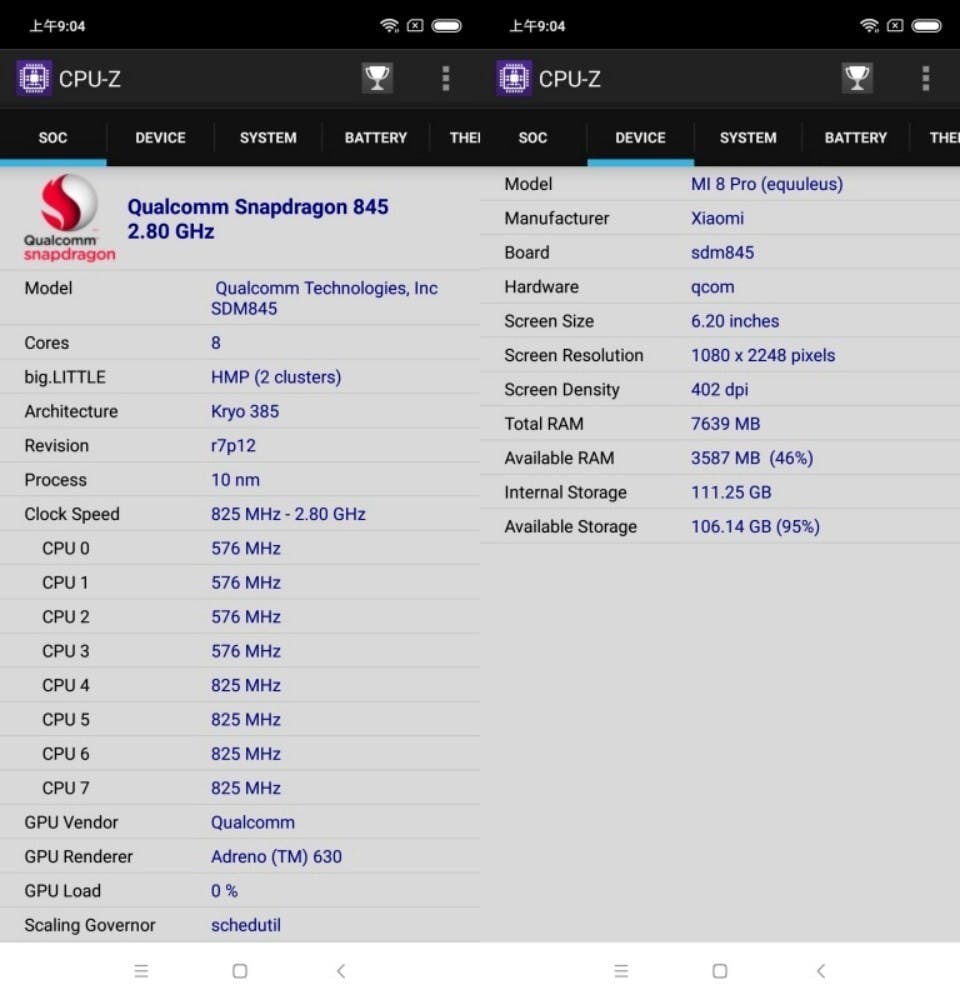Open overflow menu in left CPU-Z screen

(446, 78)
